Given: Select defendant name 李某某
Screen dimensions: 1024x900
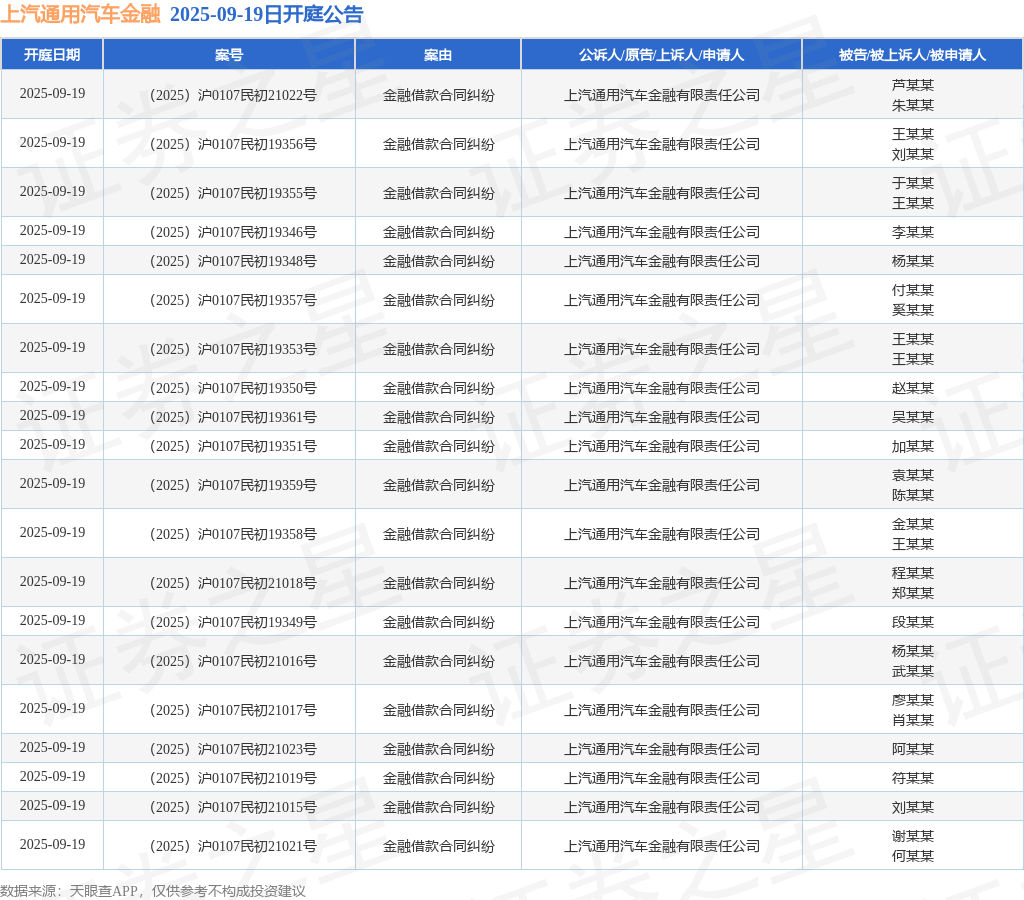Looking at the screenshot, I should 912,232.
